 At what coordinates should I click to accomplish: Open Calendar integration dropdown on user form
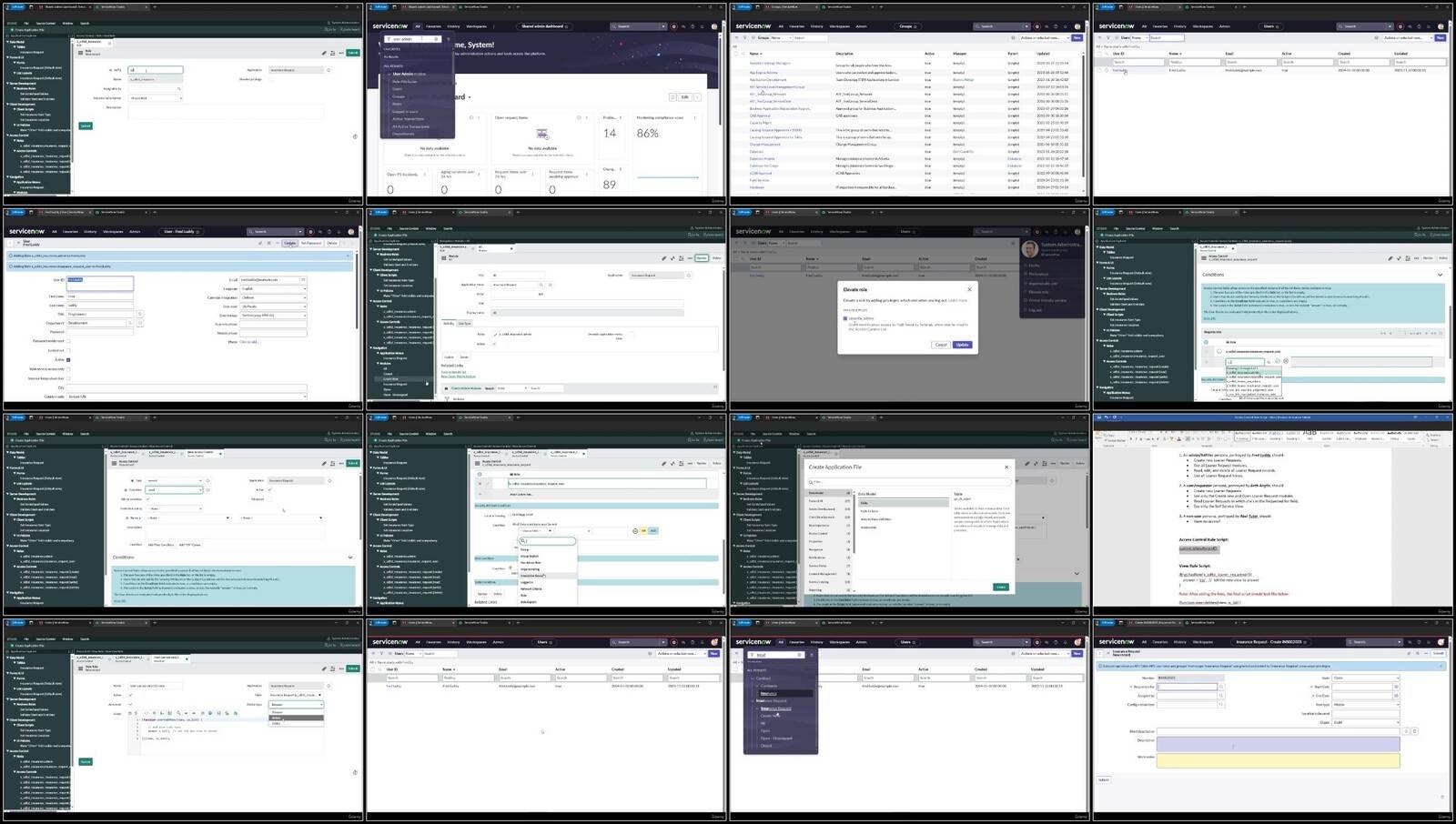(x=273, y=297)
